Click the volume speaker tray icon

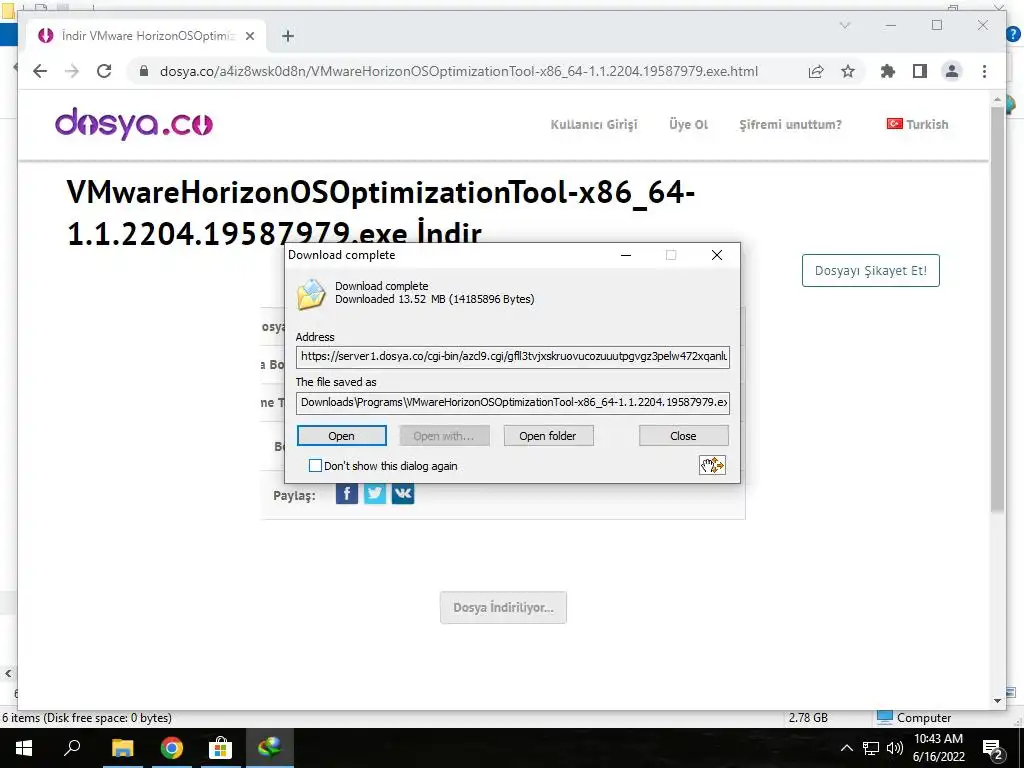(x=894, y=748)
